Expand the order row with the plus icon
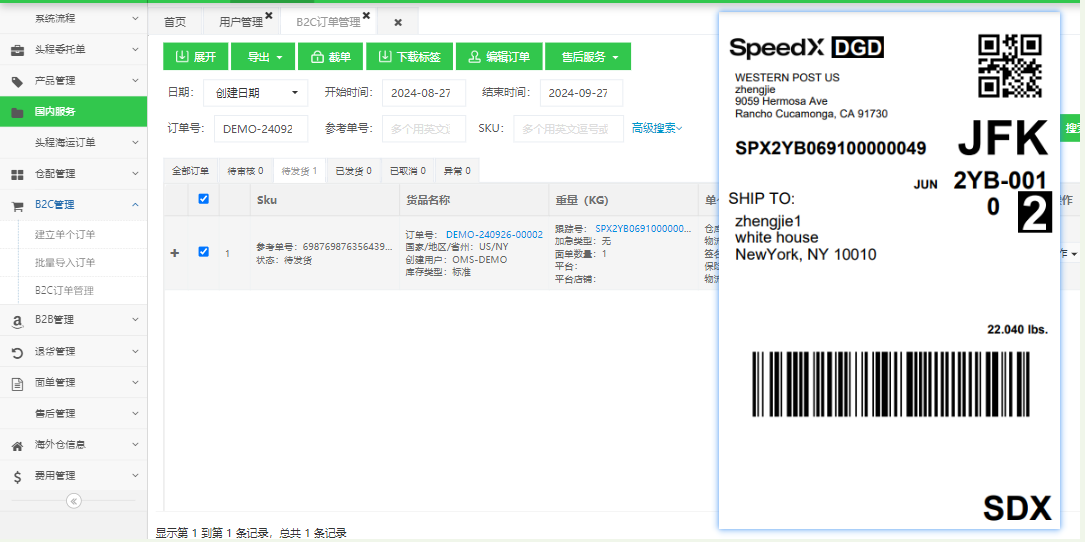The height and width of the screenshot is (542, 1085). click(x=175, y=253)
